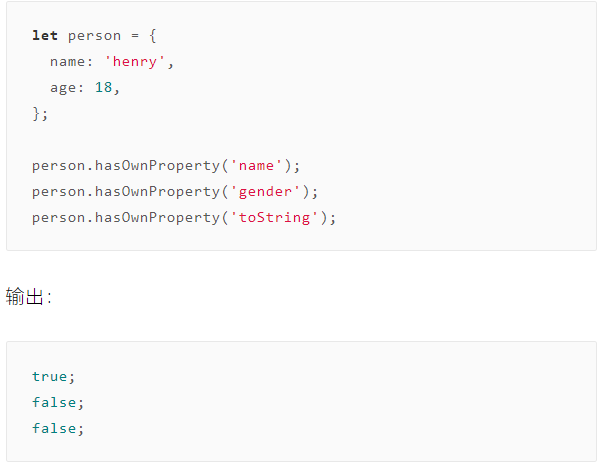Click the last 'false;' output line

pyautogui.click(x=58, y=429)
